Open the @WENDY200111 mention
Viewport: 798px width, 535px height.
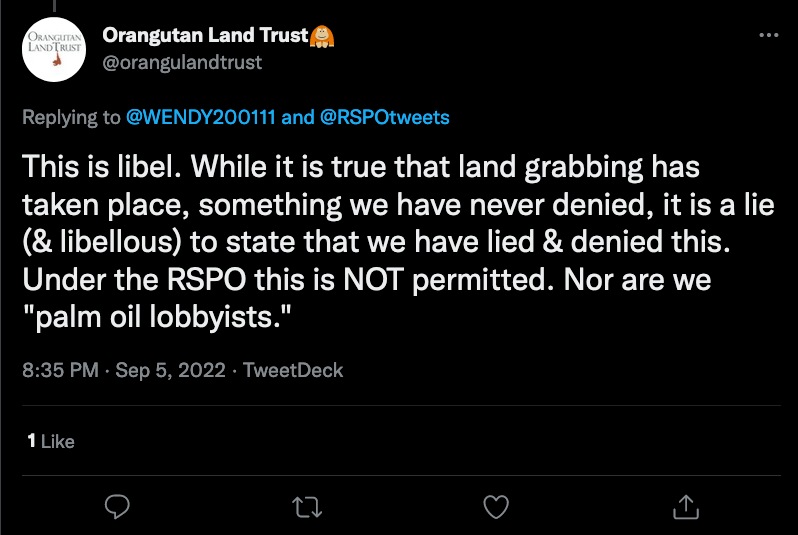pyautogui.click(x=202, y=117)
